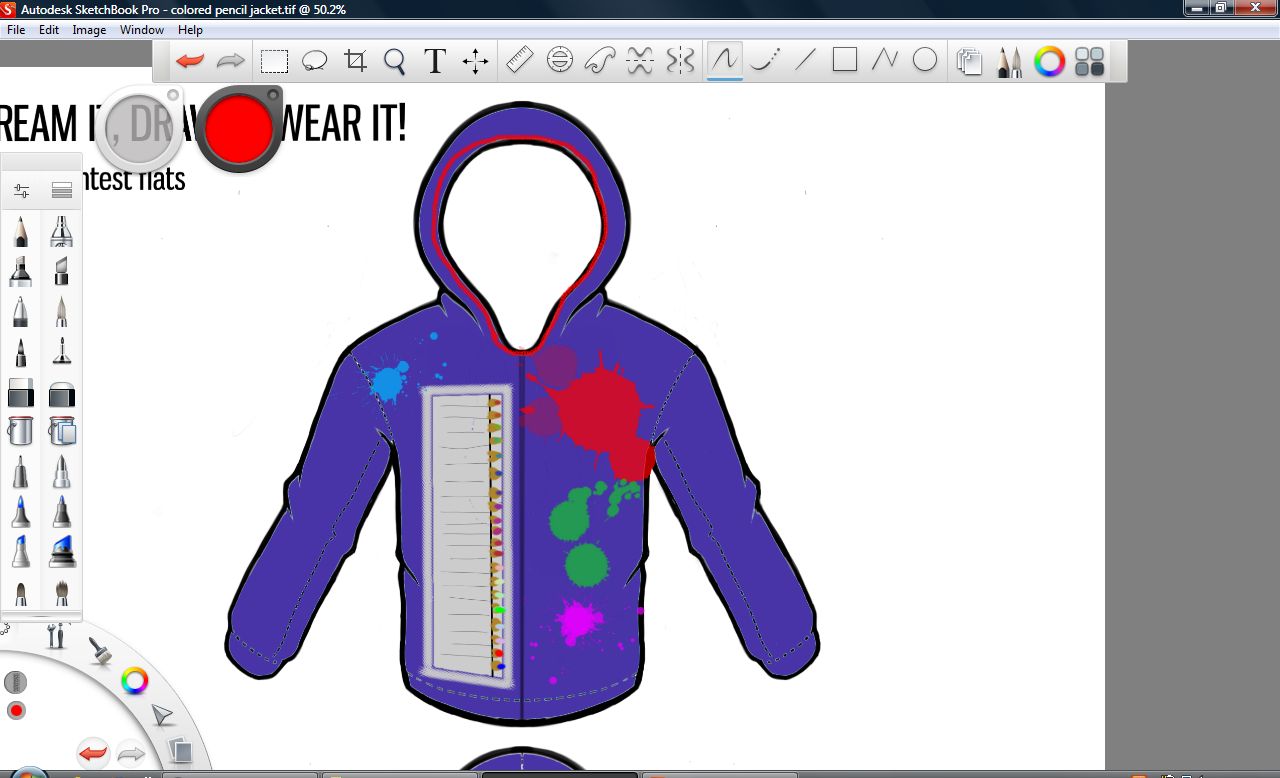
Task: Toggle horizontal symmetry drawing
Action: pyautogui.click(x=640, y=61)
